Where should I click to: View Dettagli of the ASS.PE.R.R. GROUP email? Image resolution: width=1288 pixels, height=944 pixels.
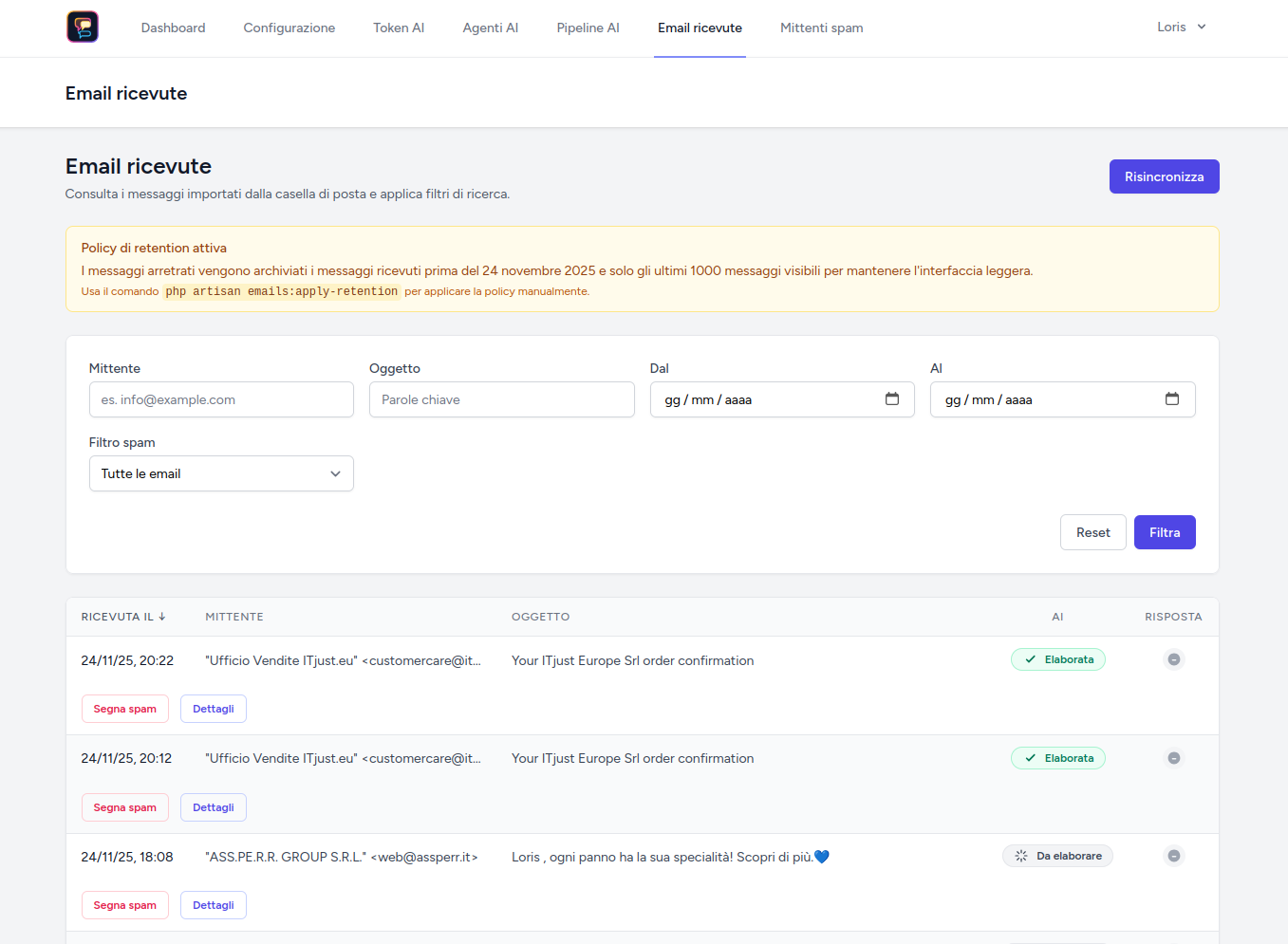213,905
